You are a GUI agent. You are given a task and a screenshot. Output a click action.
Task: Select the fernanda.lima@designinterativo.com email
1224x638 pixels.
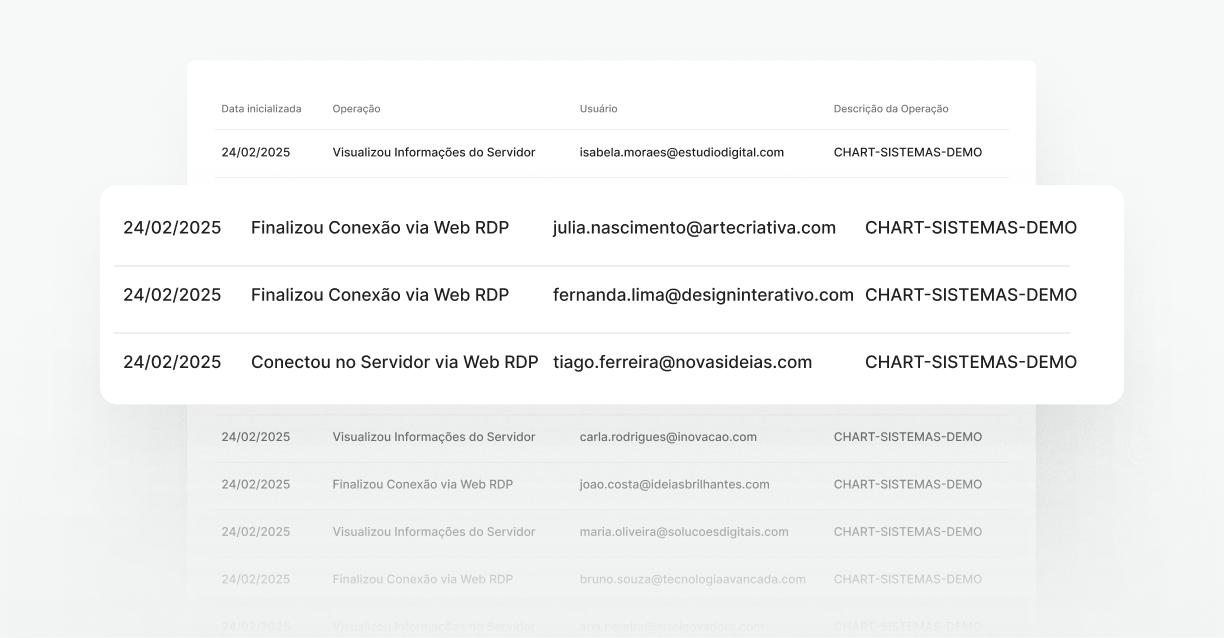point(702,295)
